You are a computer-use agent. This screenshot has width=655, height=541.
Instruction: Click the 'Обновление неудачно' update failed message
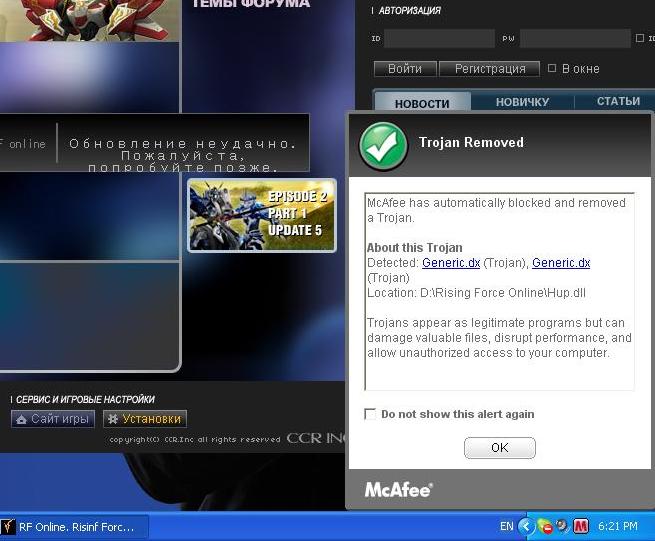tap(183, 155)
